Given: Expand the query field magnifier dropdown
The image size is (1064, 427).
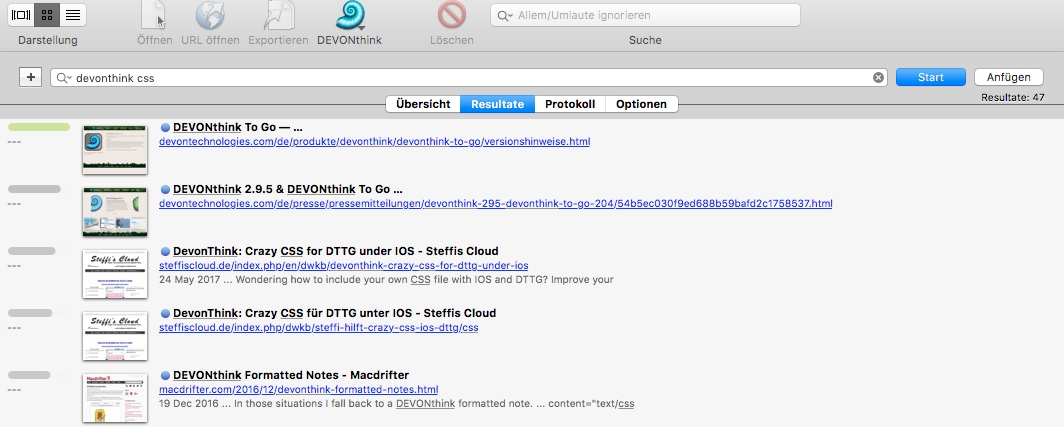Looking at the screenshot, I should pyautogui.click(x=65, y=77).
